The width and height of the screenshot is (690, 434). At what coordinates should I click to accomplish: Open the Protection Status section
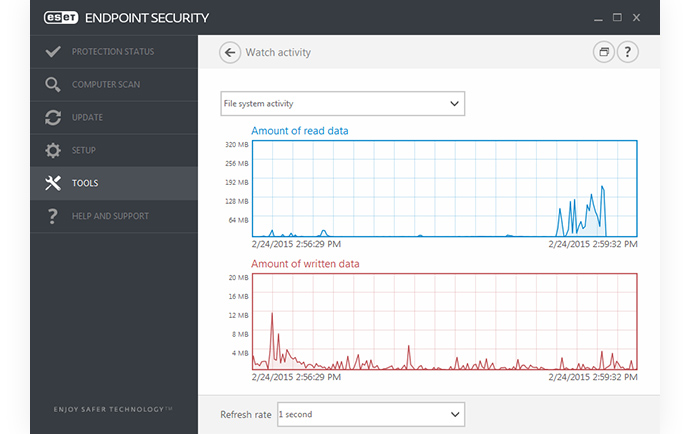pyautogui.click(x=114, y=51)
